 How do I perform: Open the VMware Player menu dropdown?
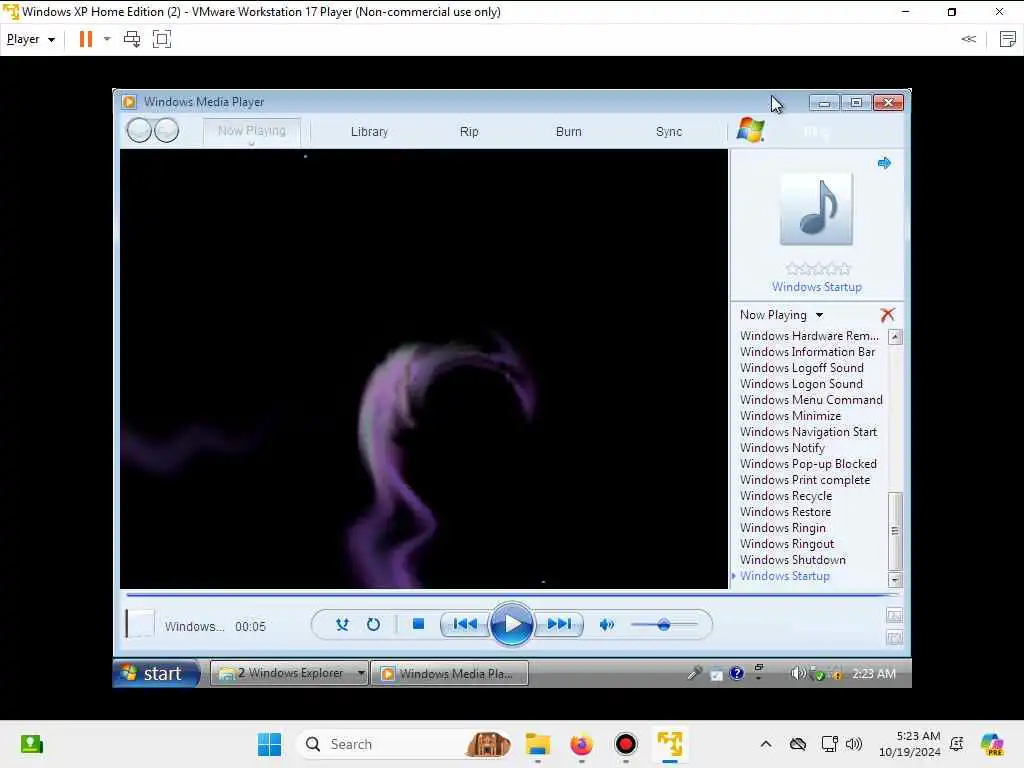click(30, 39)
